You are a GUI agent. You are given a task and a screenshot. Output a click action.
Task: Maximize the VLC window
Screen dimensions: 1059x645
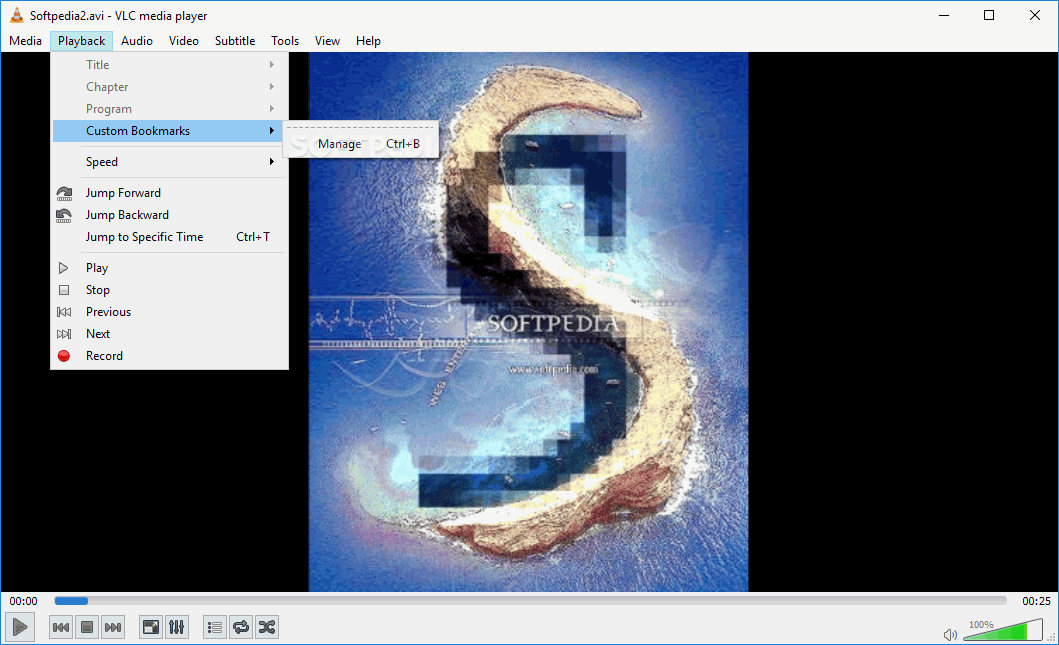coord(989,15)
